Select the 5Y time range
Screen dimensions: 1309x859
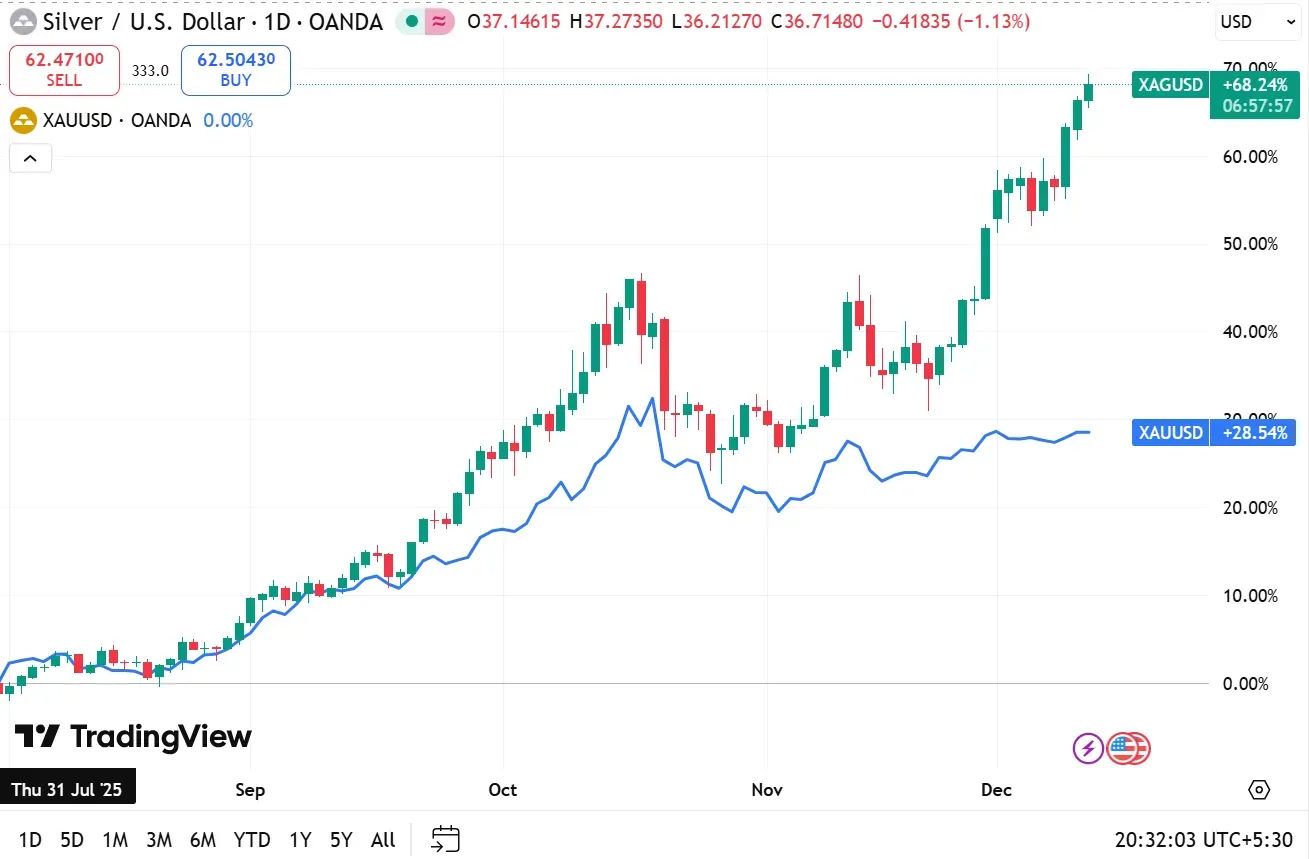tap(341, 840)
